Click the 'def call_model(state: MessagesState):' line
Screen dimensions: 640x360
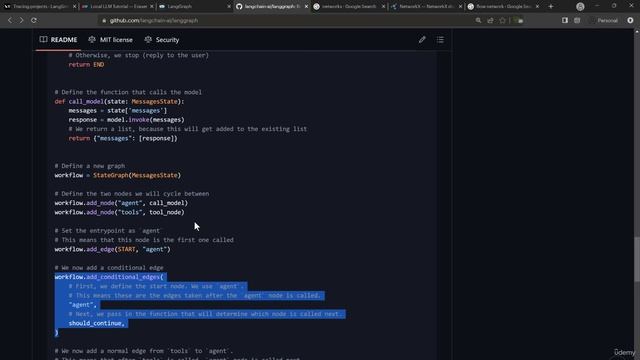[x=119, y=101]
